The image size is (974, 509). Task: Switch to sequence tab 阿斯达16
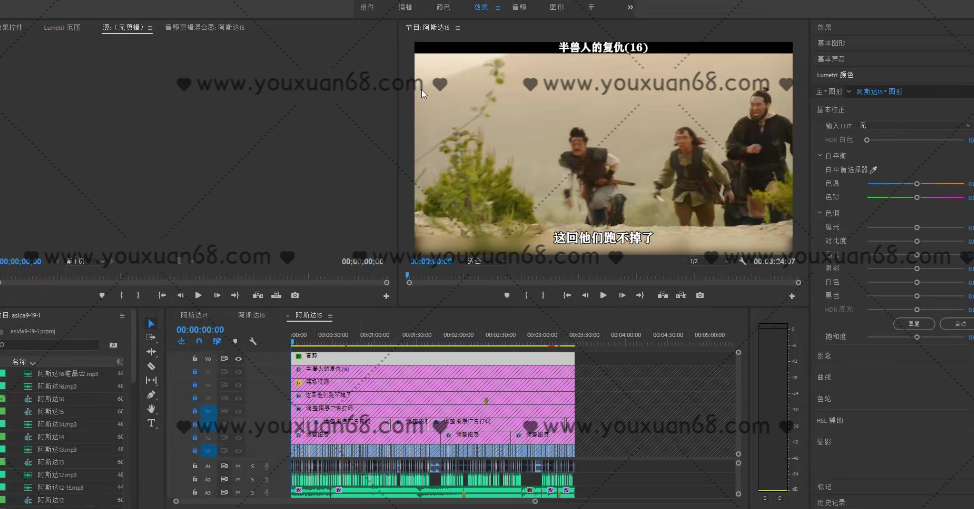tap(251, 316)
